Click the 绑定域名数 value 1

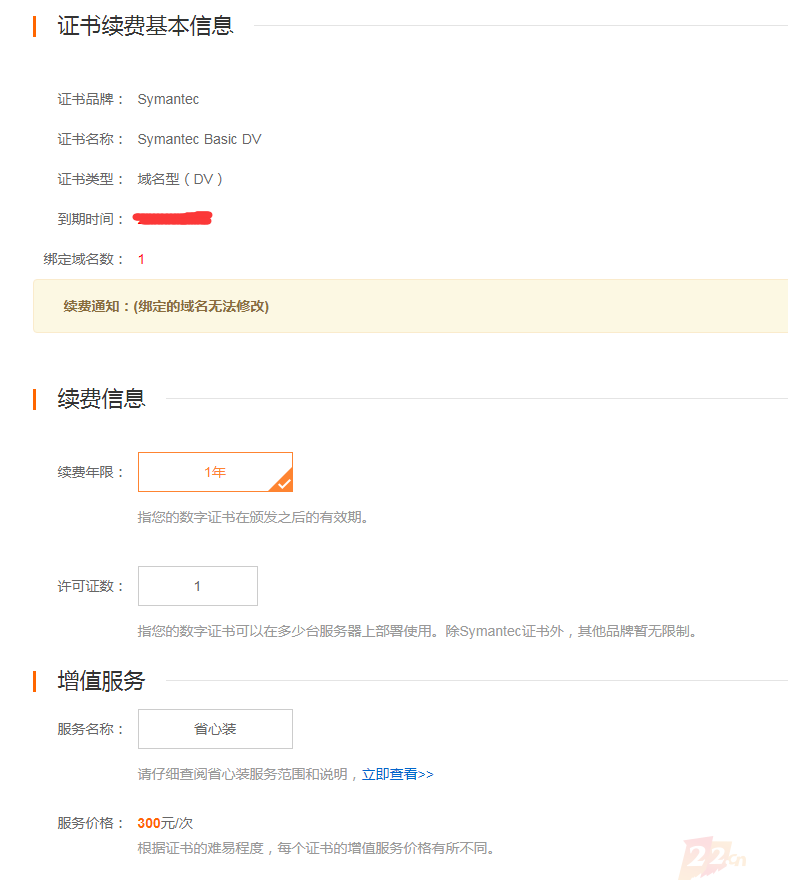tap(141, 259)
